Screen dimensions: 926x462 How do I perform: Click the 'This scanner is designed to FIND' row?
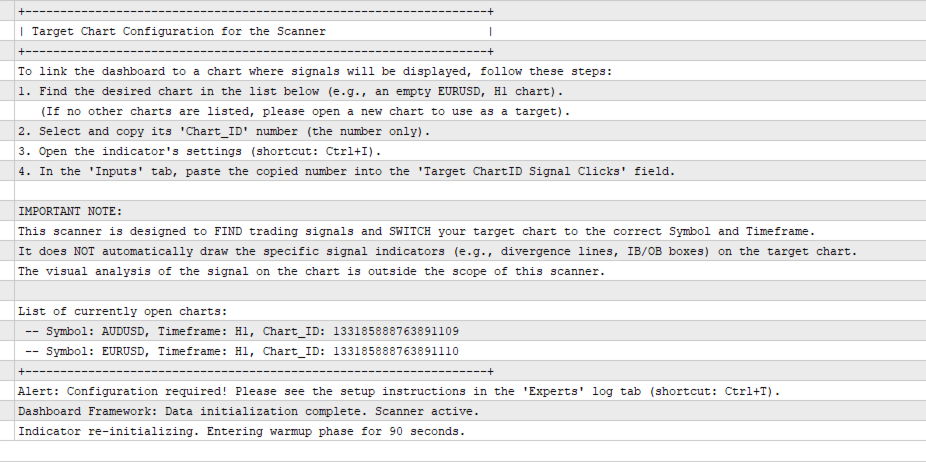(470, 231)
